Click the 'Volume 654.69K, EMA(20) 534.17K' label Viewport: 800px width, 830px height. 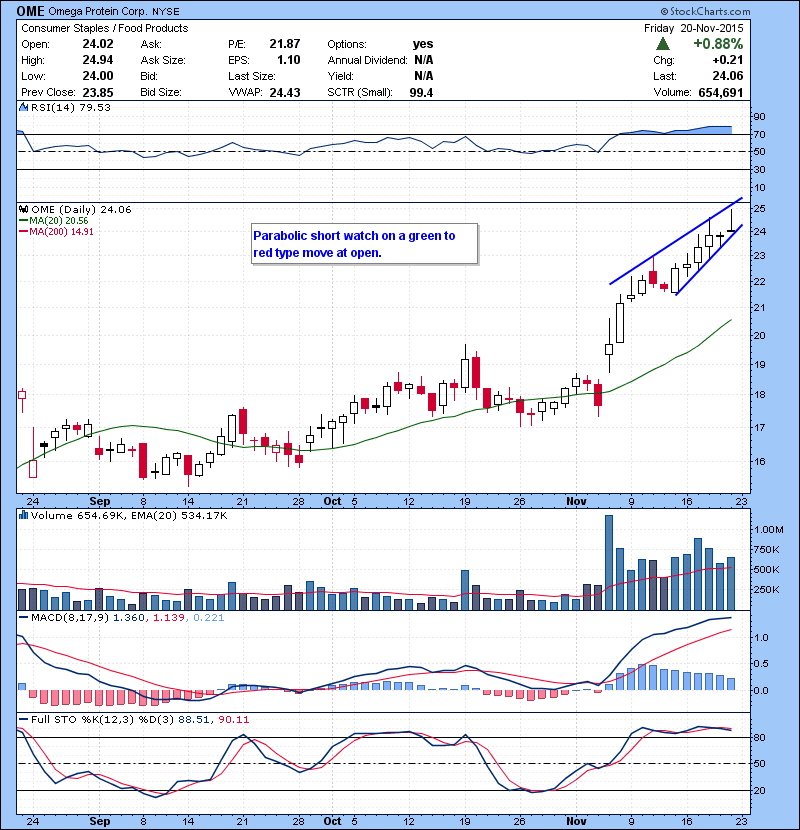coord(129,515)
